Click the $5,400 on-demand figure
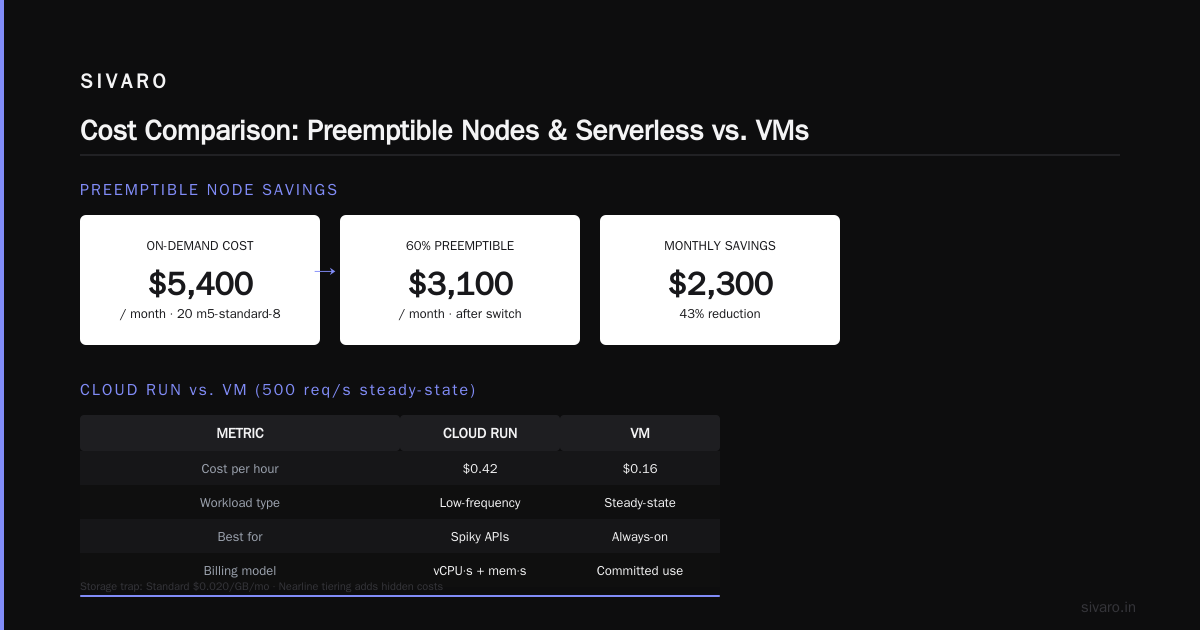 (200, 284)
